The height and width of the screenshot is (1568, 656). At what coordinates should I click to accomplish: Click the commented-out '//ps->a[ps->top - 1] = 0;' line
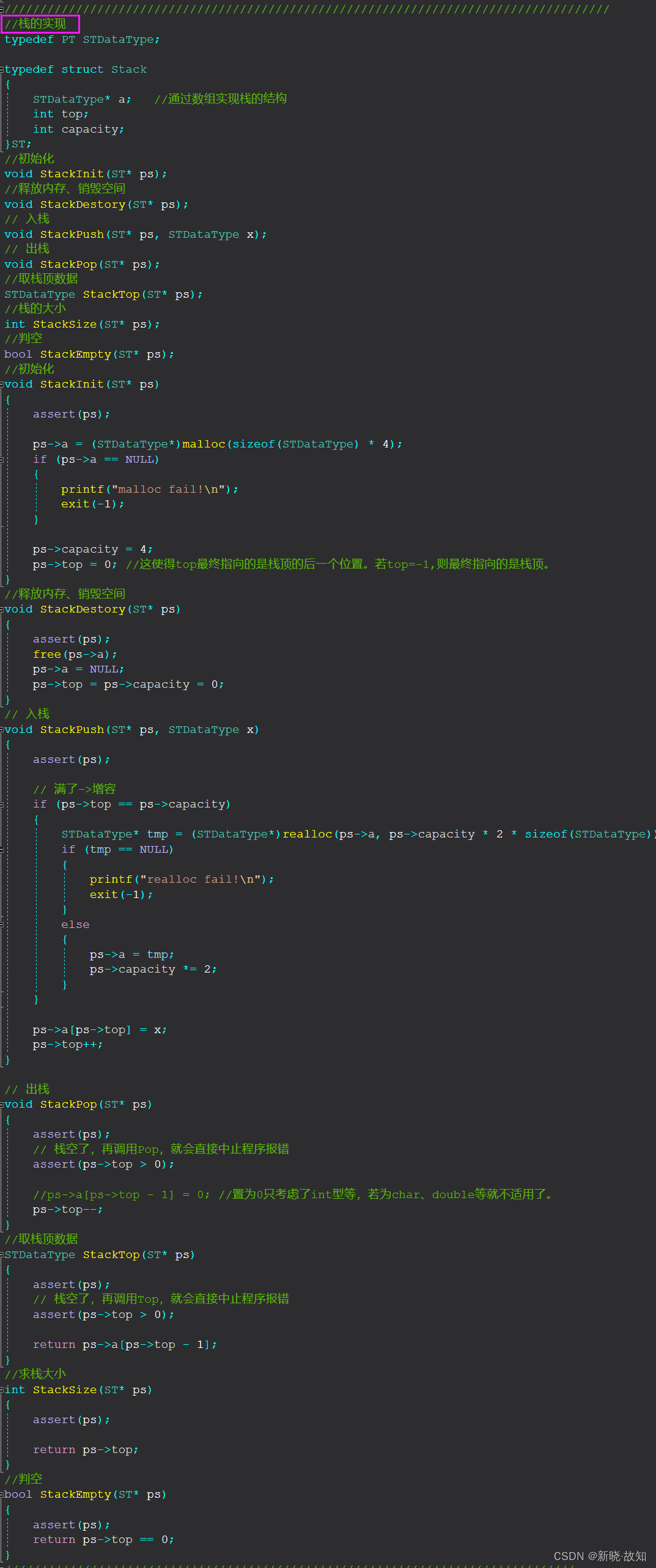pyautogui.click(x=121, y=1195)
